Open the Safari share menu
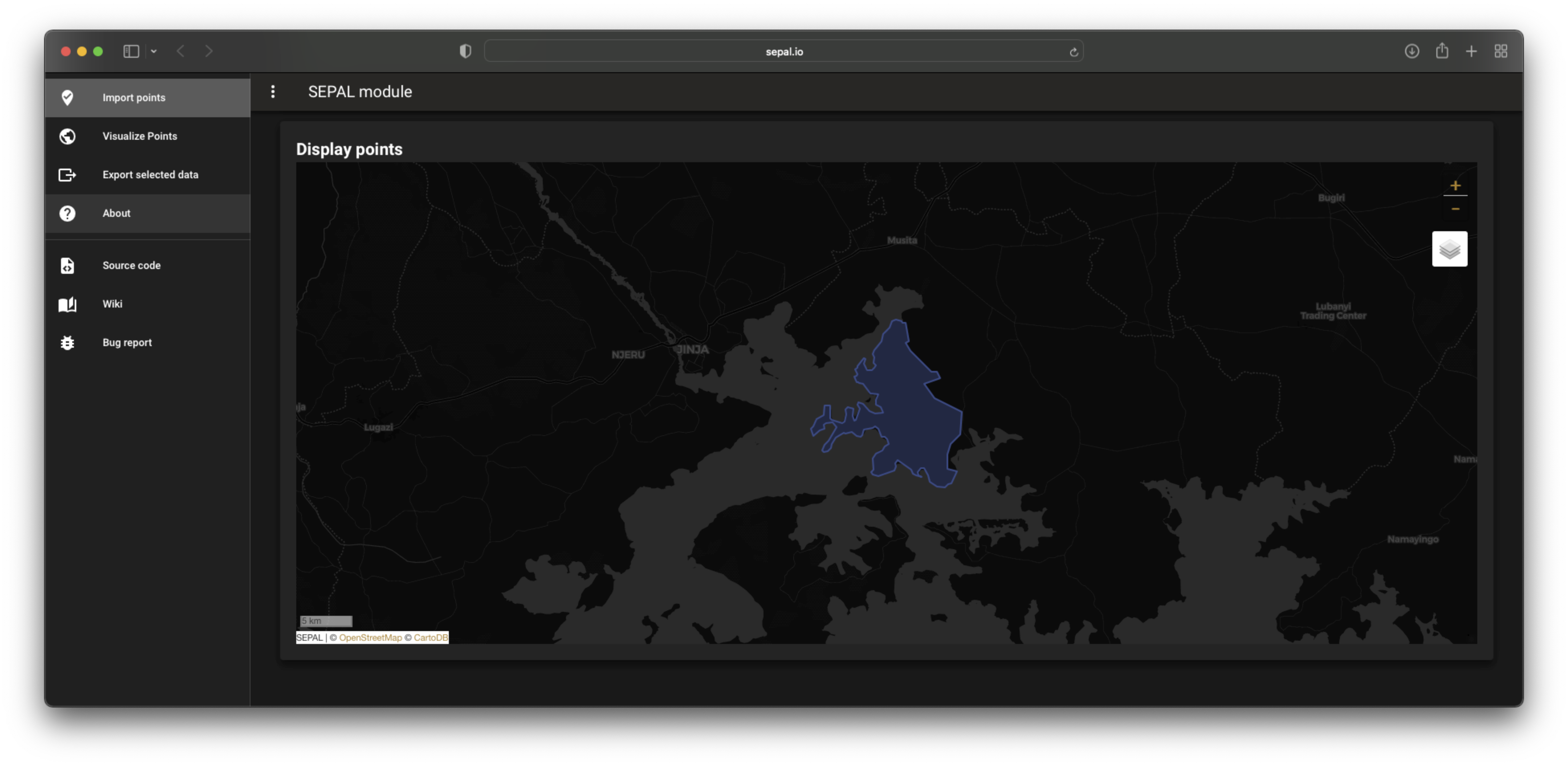Image resolution: width=1568 pixels, height=766 pixels. click(x=1442, y=51)
